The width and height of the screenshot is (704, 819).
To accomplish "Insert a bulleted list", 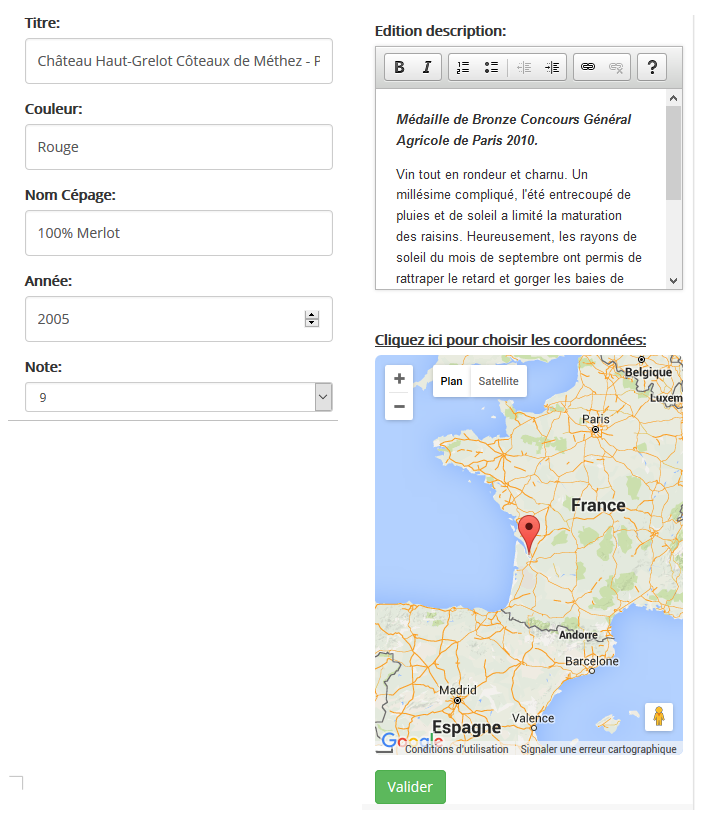I will (491, 67).
